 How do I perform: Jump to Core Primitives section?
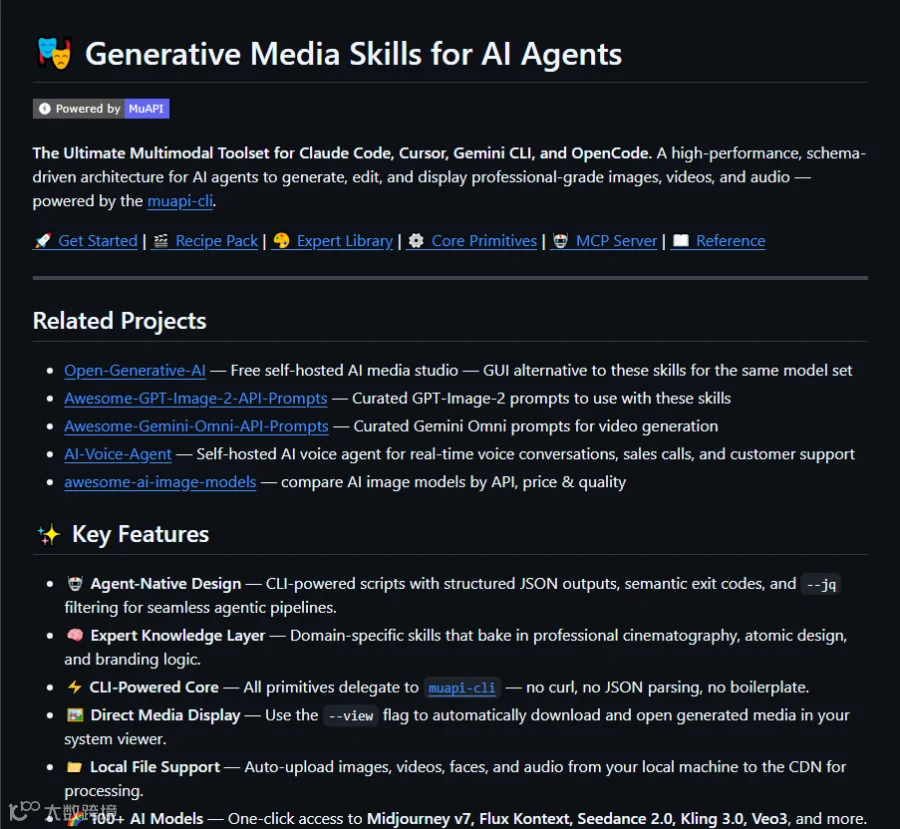(x=484, y=241)
